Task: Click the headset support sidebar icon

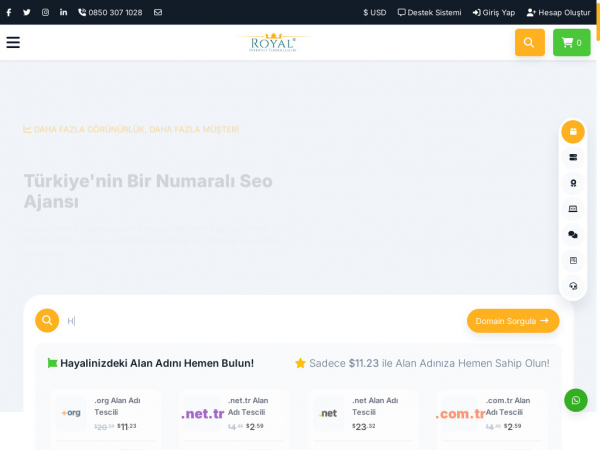Action: [x=573, y=285]
